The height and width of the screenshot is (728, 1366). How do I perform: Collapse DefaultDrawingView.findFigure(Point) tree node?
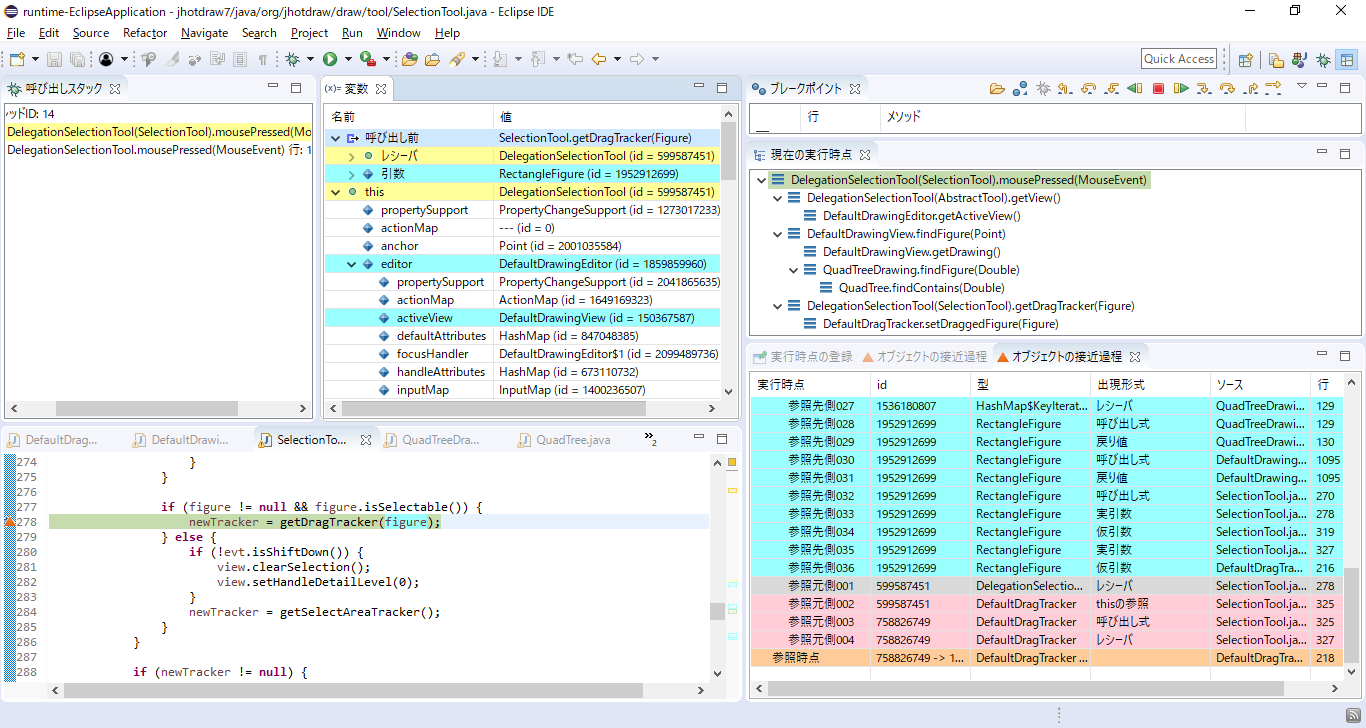pos(778,234)
